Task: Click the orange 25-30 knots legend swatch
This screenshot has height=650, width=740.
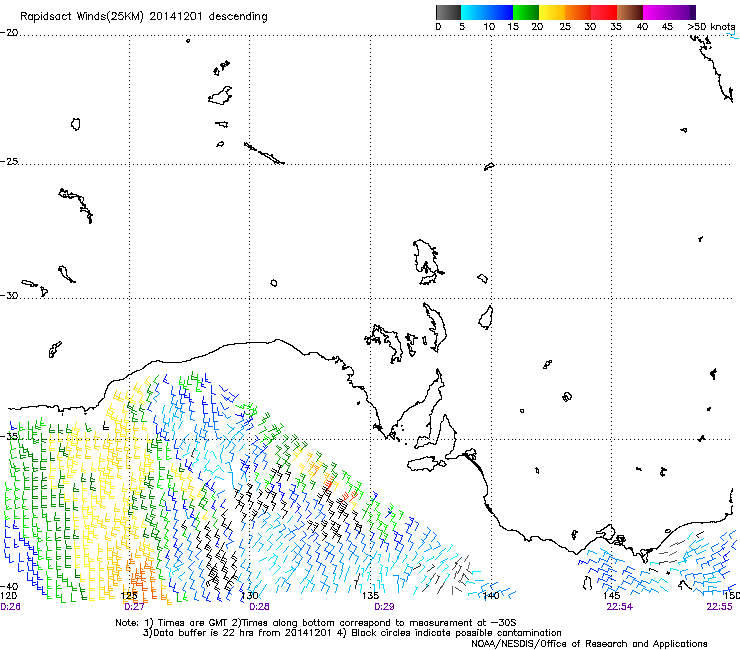Action: coord(578,12)
